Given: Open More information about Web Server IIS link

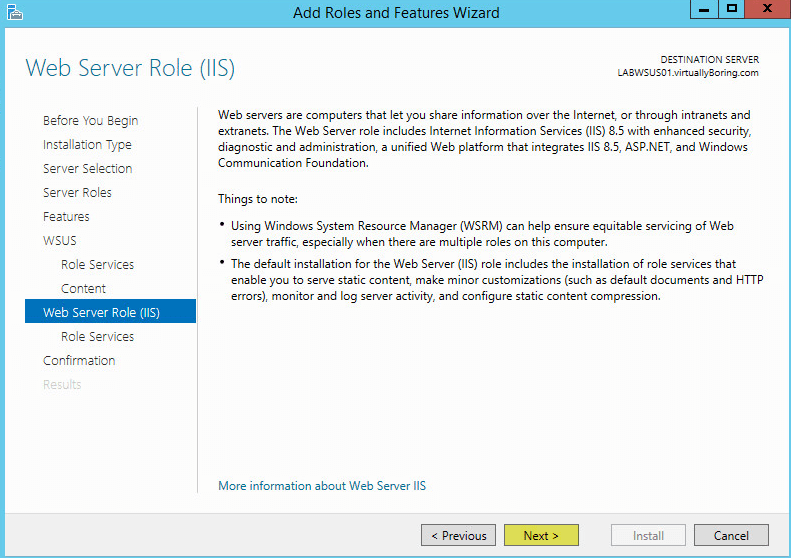Looking at the screenshot, I should [322, 486].
